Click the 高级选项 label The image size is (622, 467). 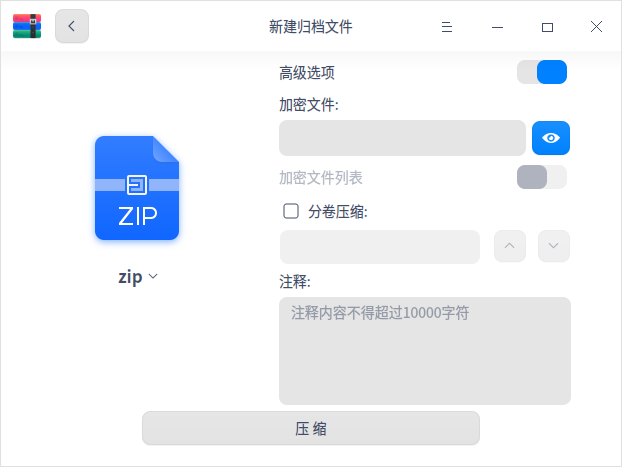(307, 73)
